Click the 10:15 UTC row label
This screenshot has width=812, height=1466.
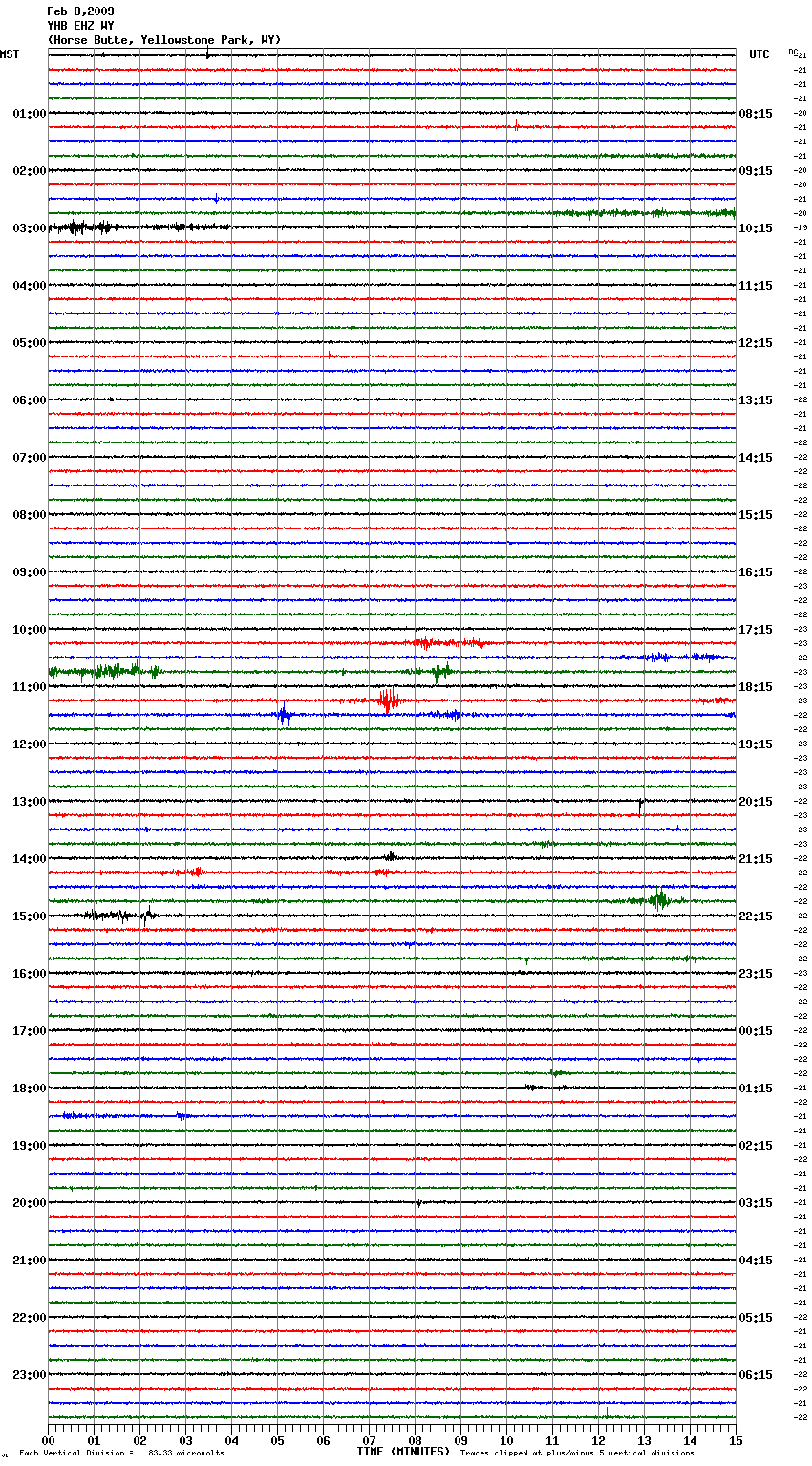coord(756,228)
